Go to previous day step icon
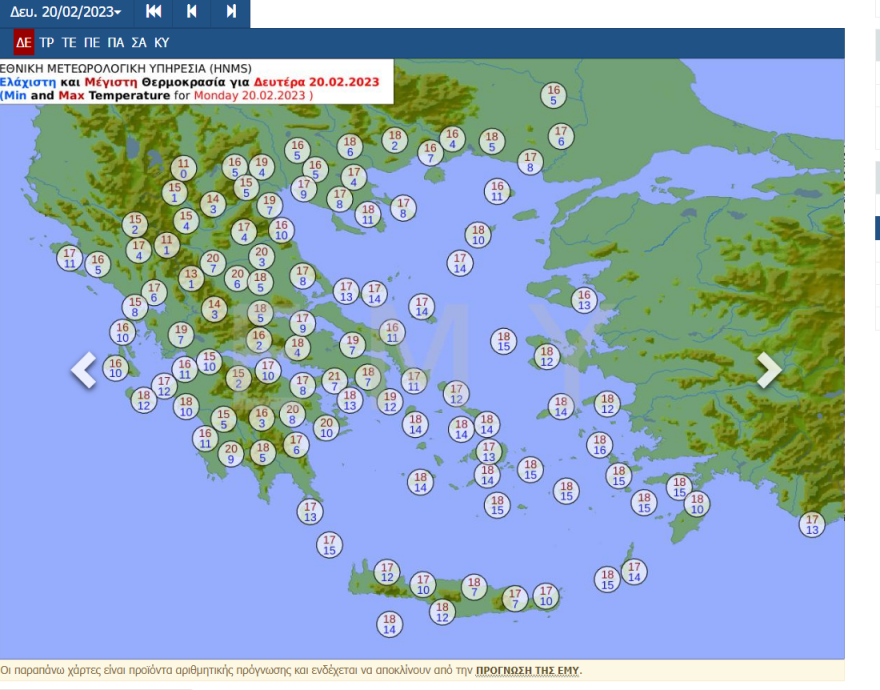The height and width of the screenshot is (690, 880). pyautogui.click(x=192, y=12)
